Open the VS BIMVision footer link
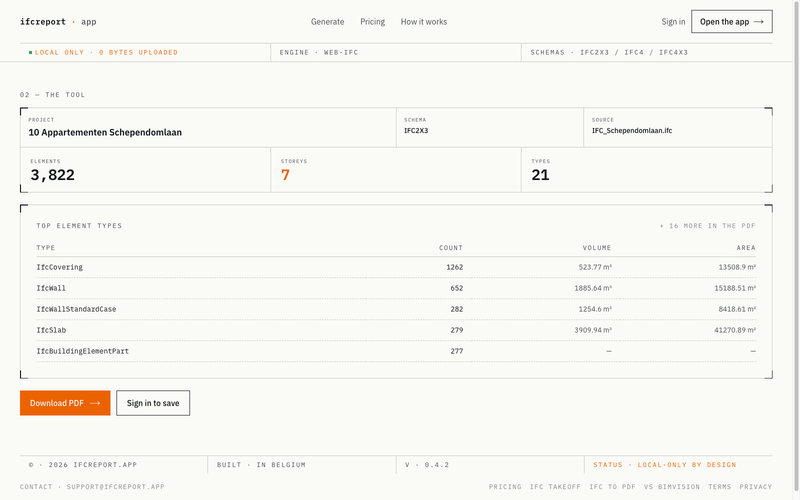The width and height of the screenshot is (800, 500). click(x=672, y=487)
